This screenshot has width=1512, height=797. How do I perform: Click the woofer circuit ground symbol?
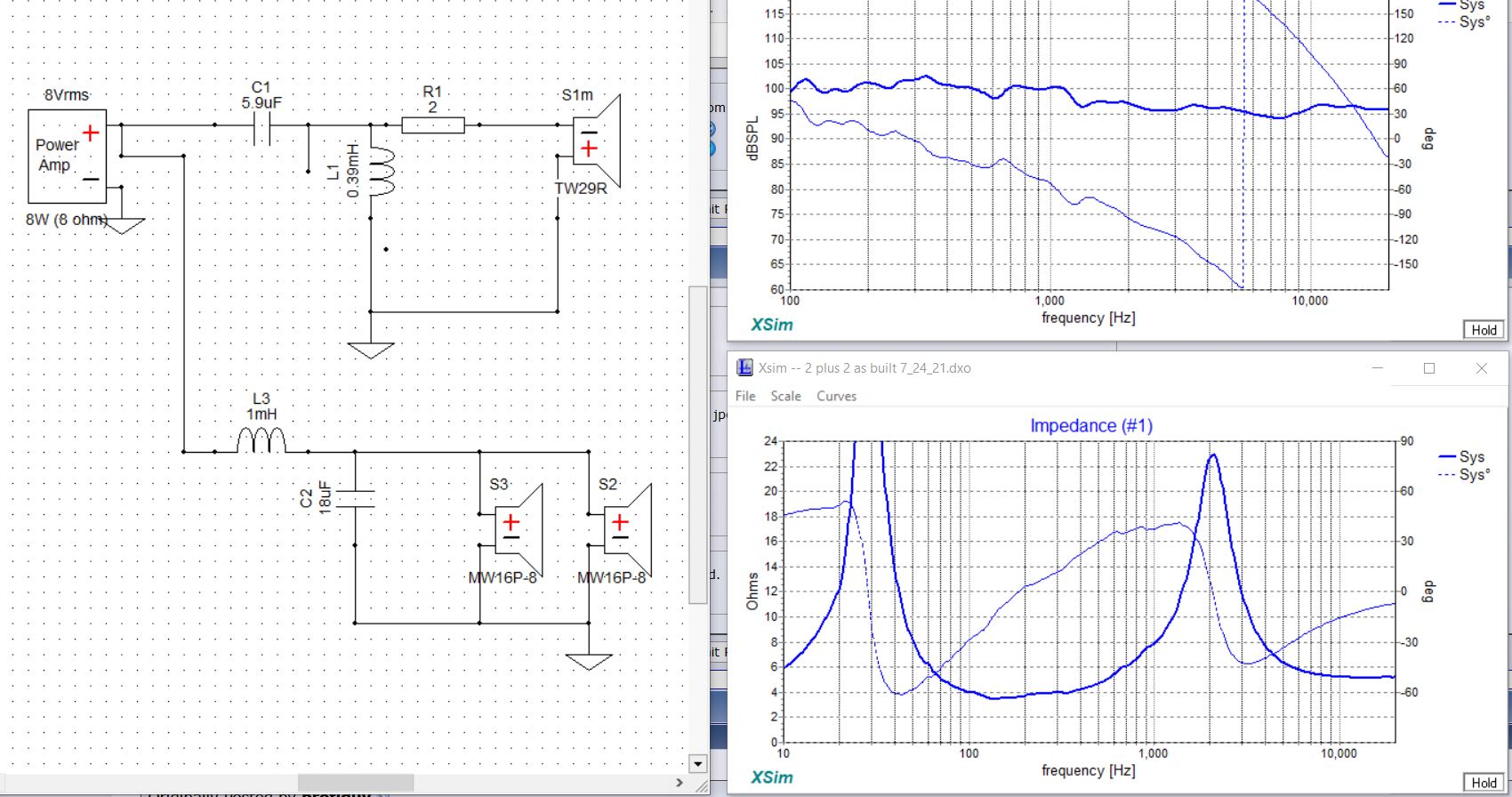pyautogui.click(x=589, y=662)
